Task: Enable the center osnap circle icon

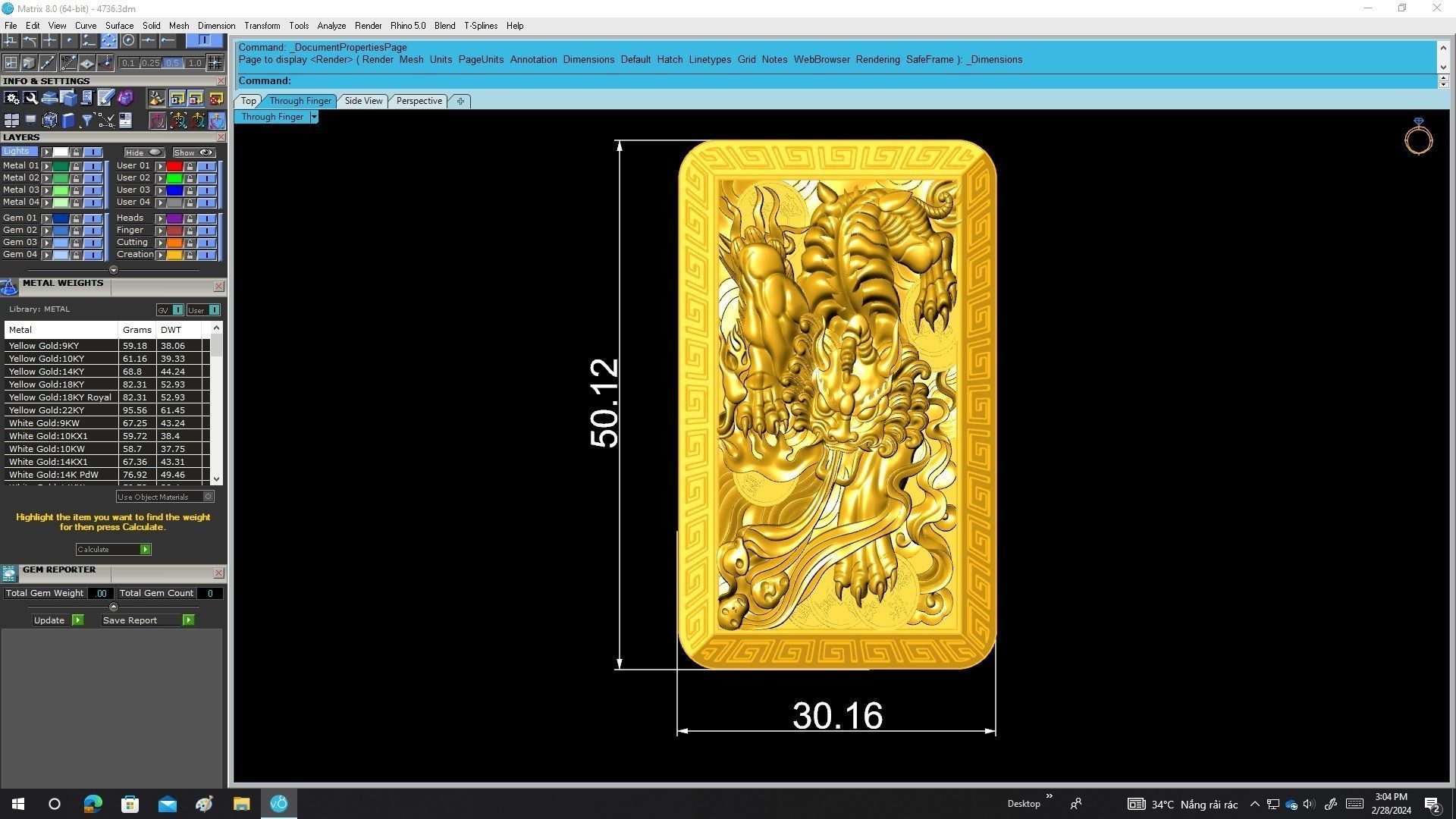Action: (x=128, y=39)
